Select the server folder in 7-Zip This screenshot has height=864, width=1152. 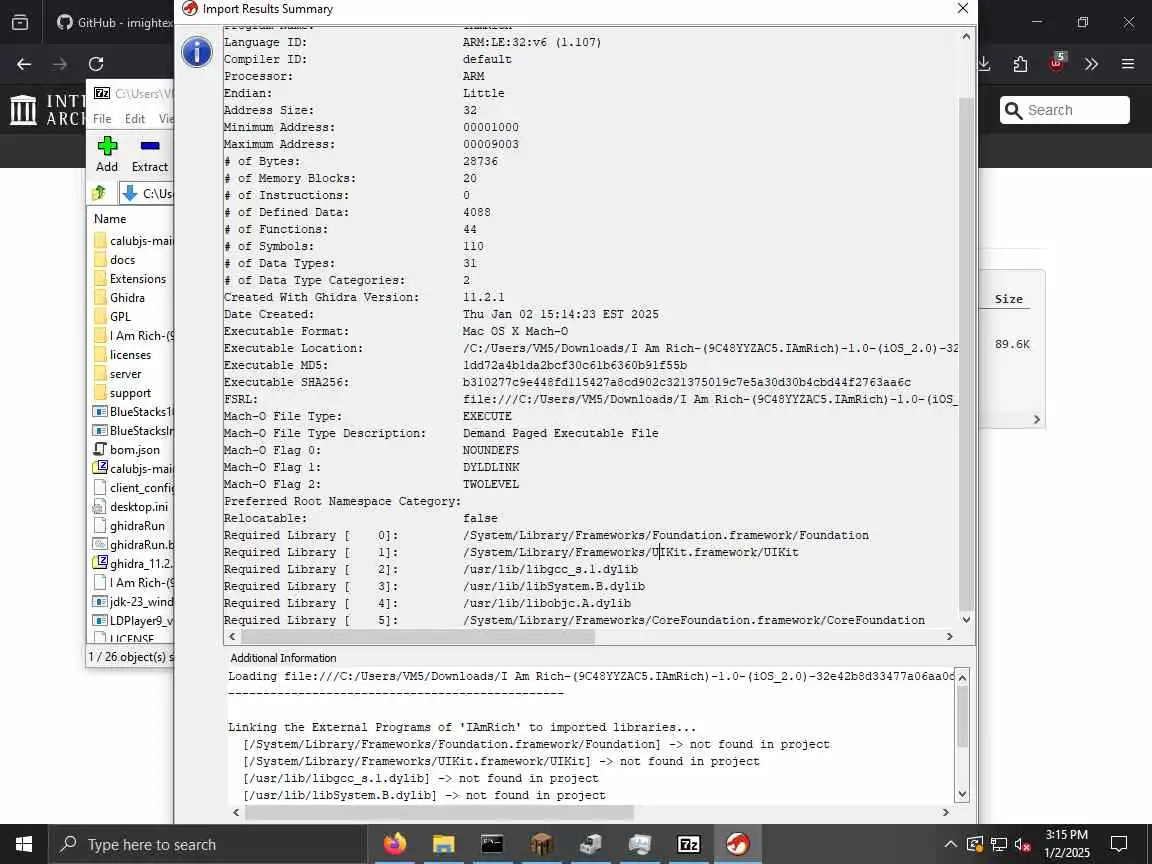[x=125, y=374]
